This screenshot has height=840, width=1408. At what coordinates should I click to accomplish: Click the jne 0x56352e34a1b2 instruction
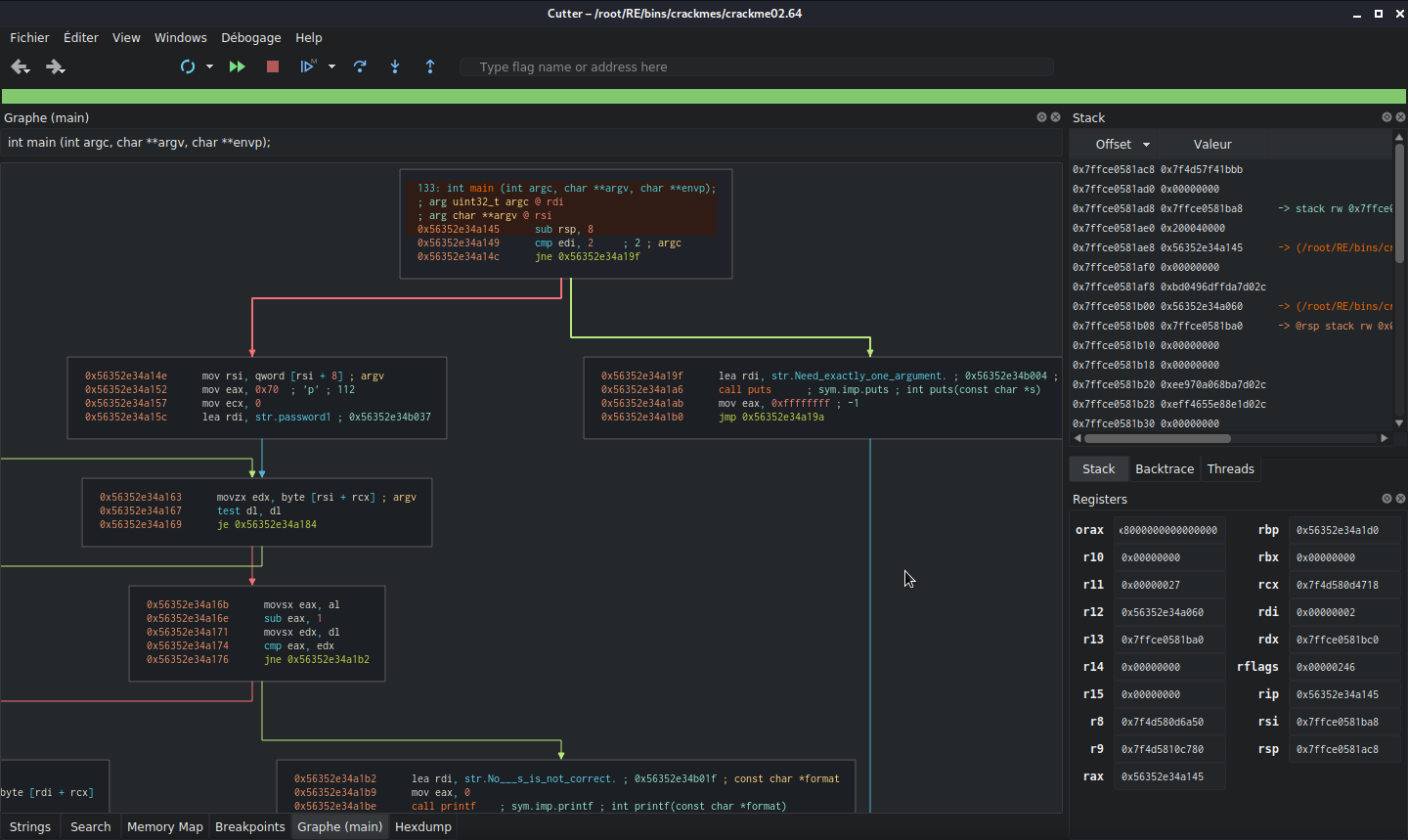pos(317,659)
